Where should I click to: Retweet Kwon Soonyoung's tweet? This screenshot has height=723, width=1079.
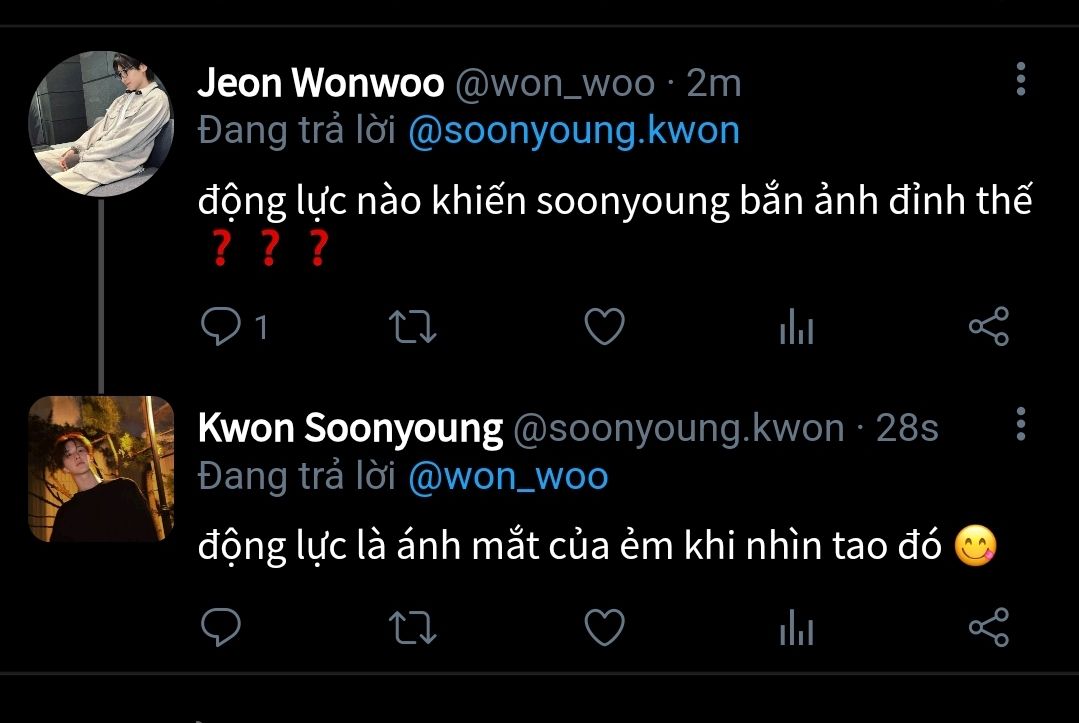412,627
